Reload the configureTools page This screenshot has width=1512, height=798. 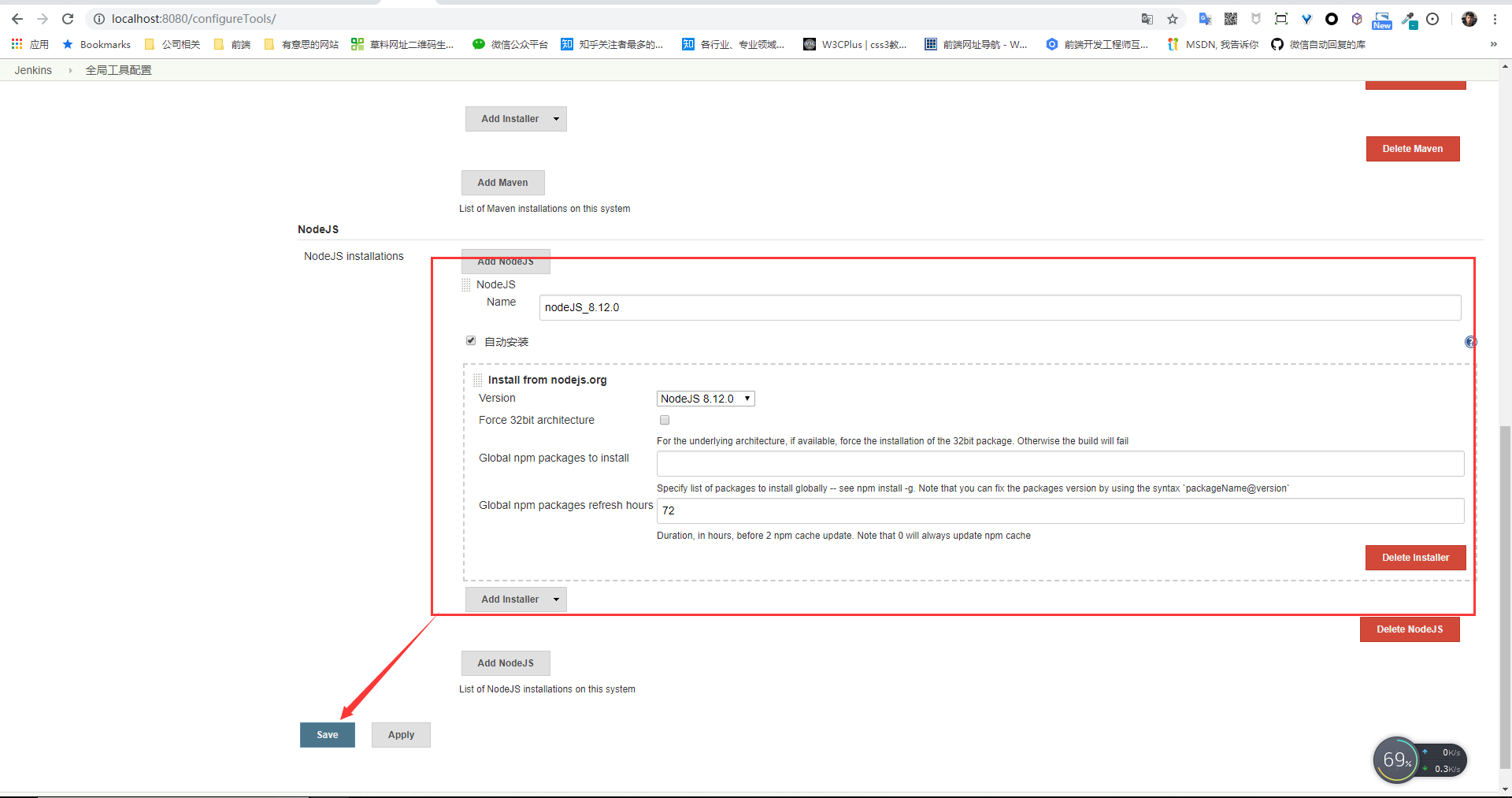(x=68, y=19)
